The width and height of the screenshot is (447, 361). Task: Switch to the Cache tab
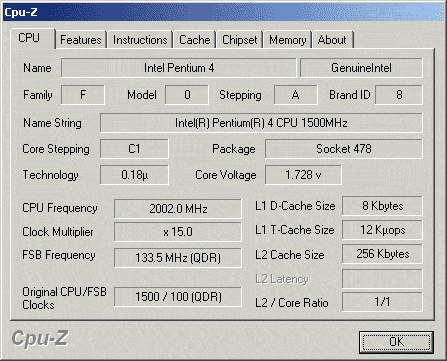[195, 40]
